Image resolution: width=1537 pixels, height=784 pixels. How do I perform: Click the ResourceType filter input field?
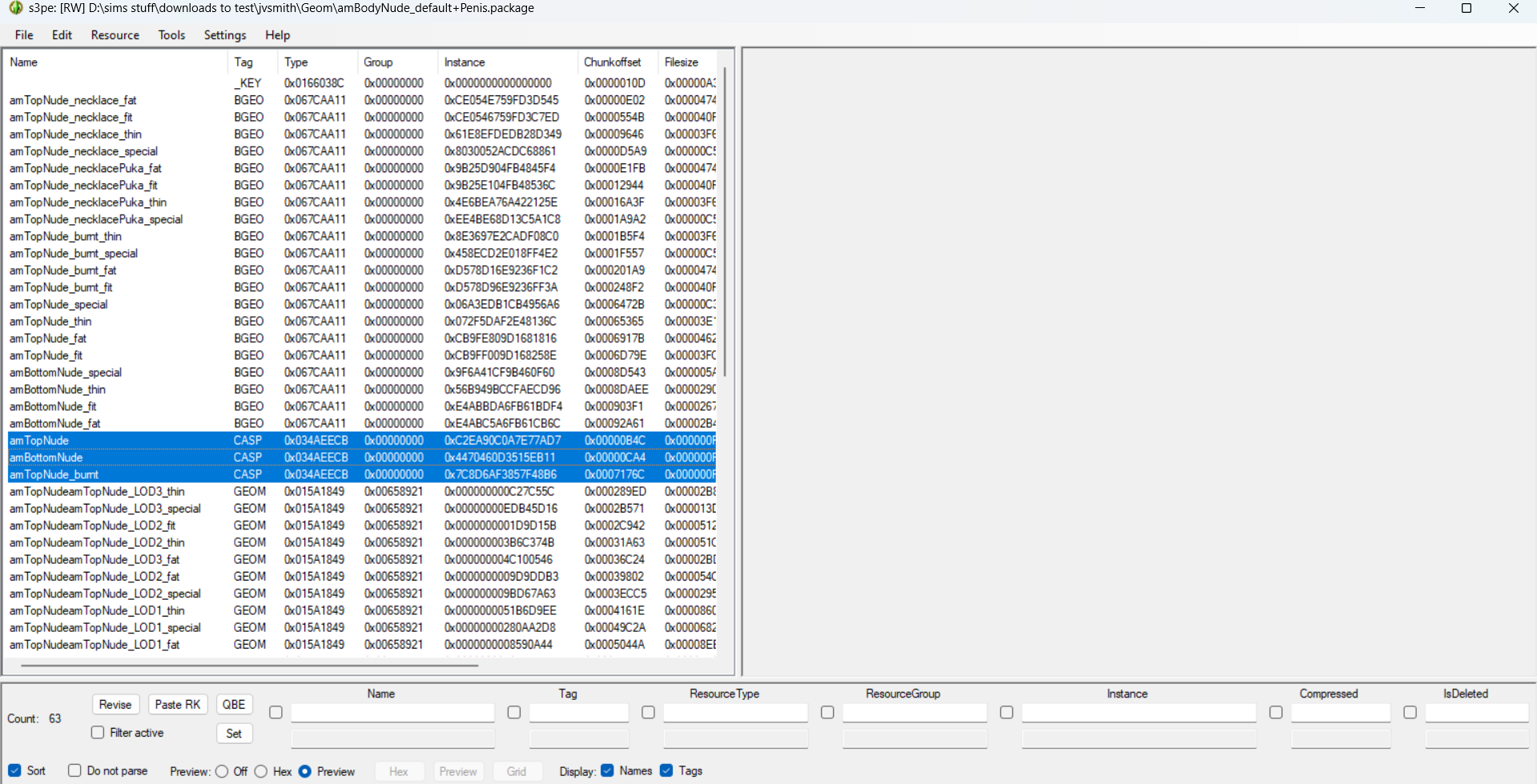click(735, 713)
